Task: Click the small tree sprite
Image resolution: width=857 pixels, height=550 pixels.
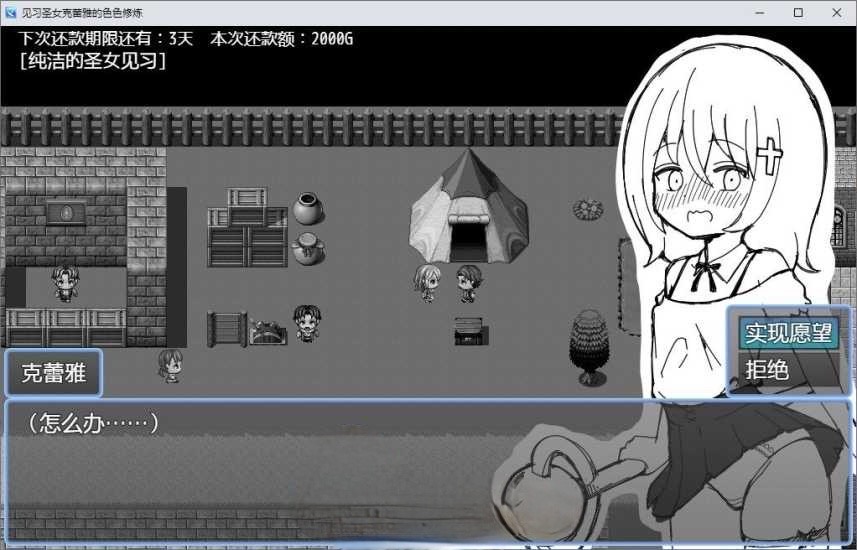Action: (x=590, y=346)
